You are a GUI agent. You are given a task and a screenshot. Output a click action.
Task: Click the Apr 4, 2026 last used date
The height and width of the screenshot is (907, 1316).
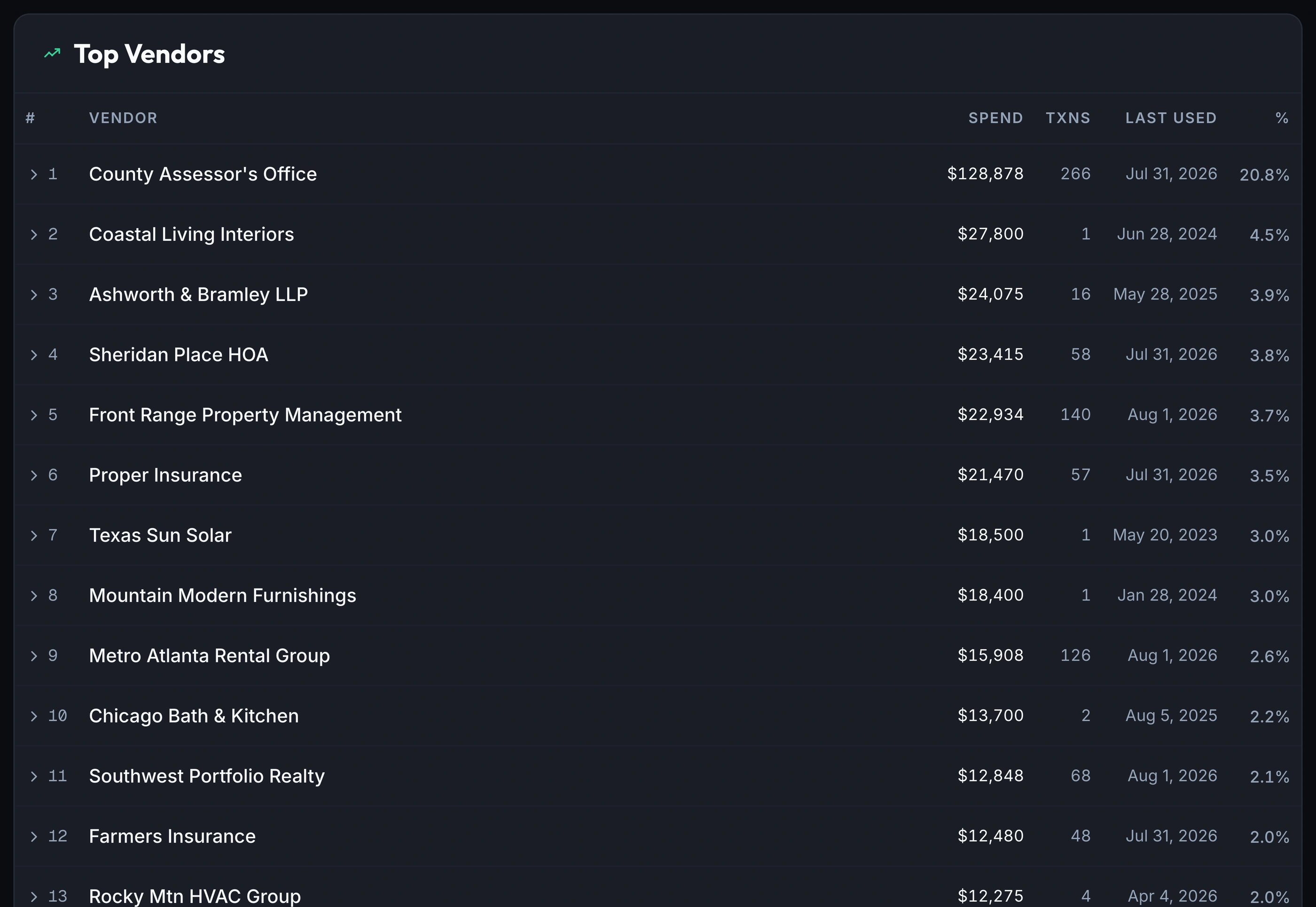(1172, 896)
